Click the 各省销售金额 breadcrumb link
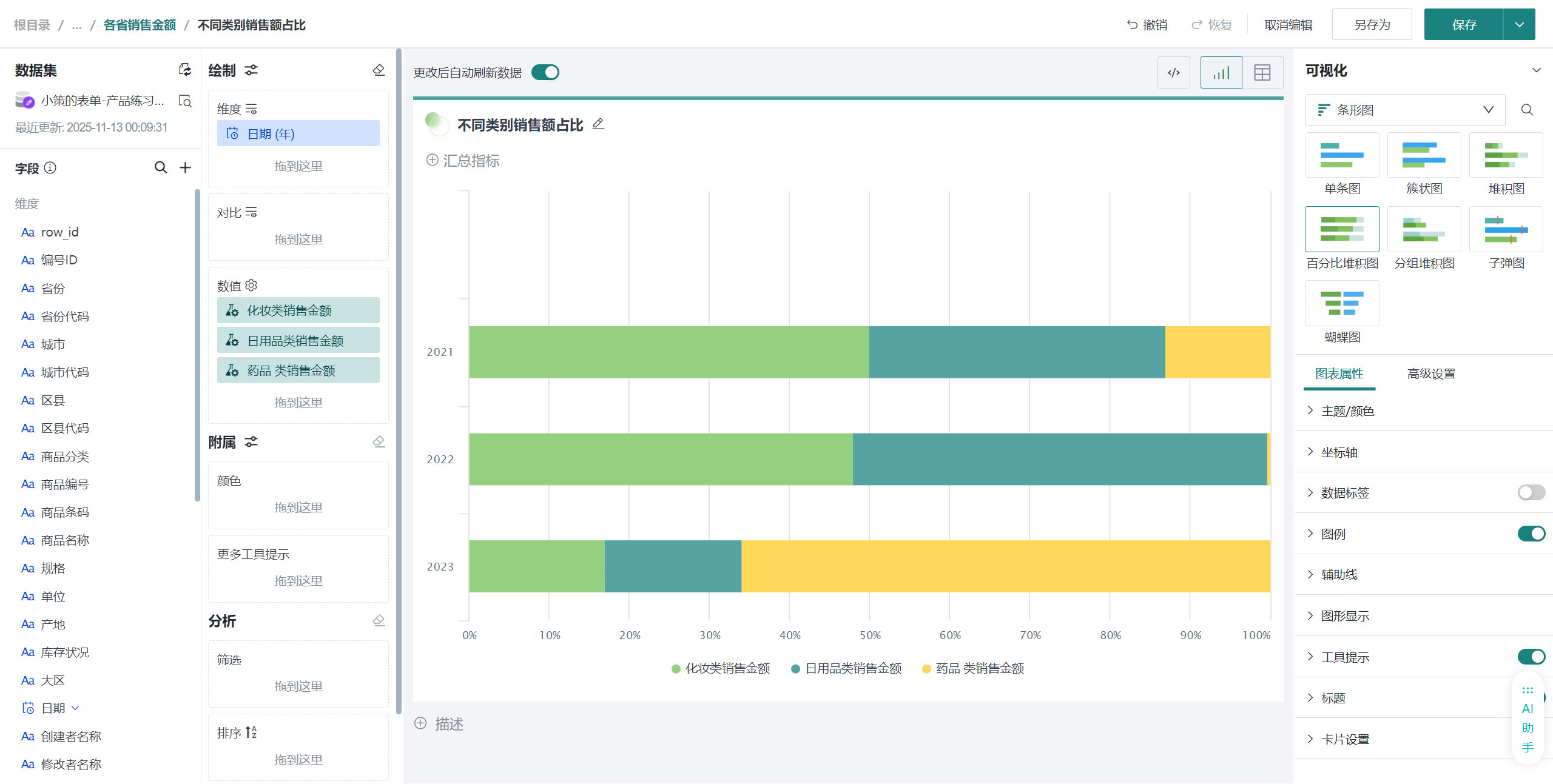The width and height of the screenshot is (1553, 784). pos(140,25)
